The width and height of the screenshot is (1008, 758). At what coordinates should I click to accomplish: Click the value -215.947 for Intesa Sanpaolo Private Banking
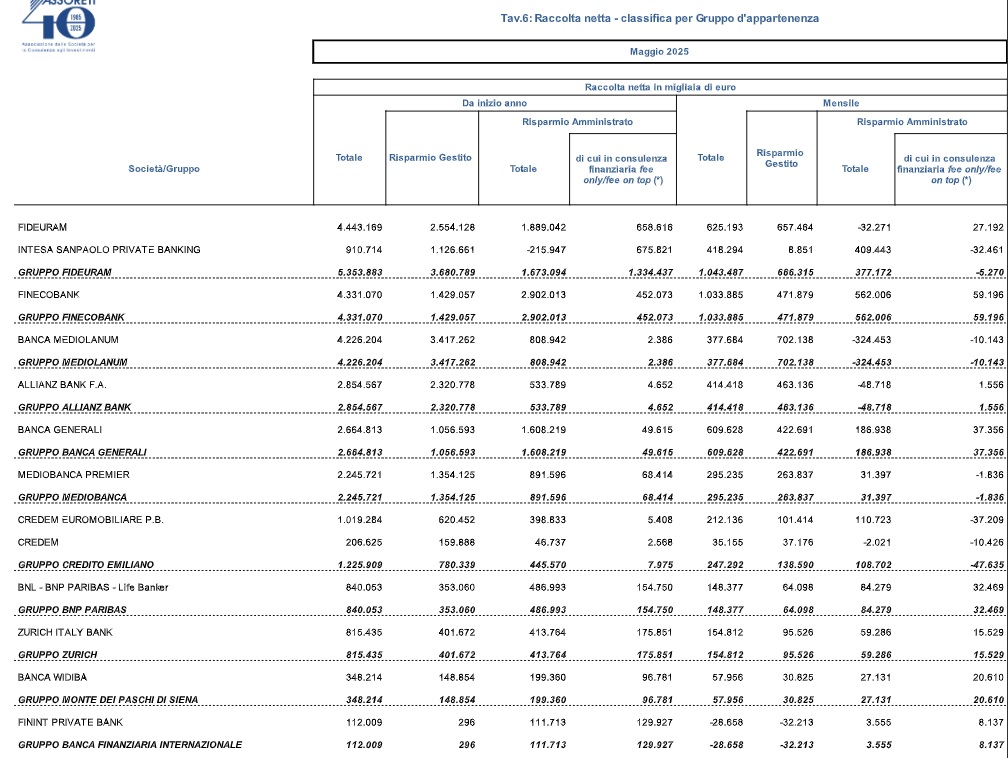pos(546,250)
